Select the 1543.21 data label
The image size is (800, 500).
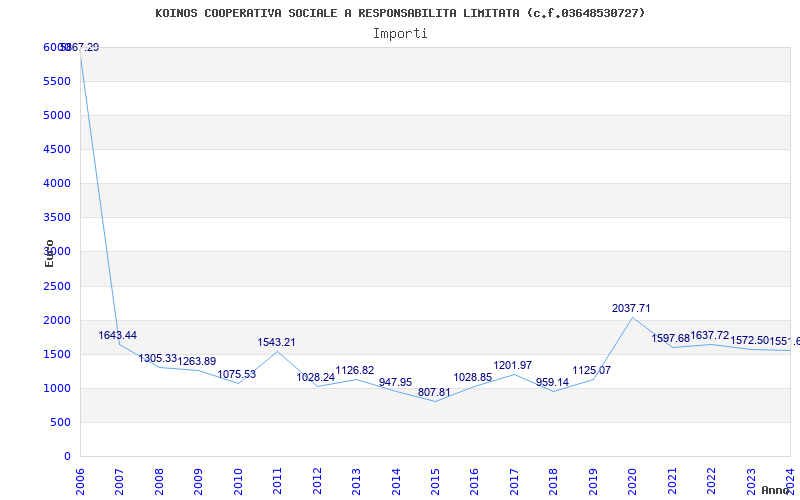(x=276, y=342)
